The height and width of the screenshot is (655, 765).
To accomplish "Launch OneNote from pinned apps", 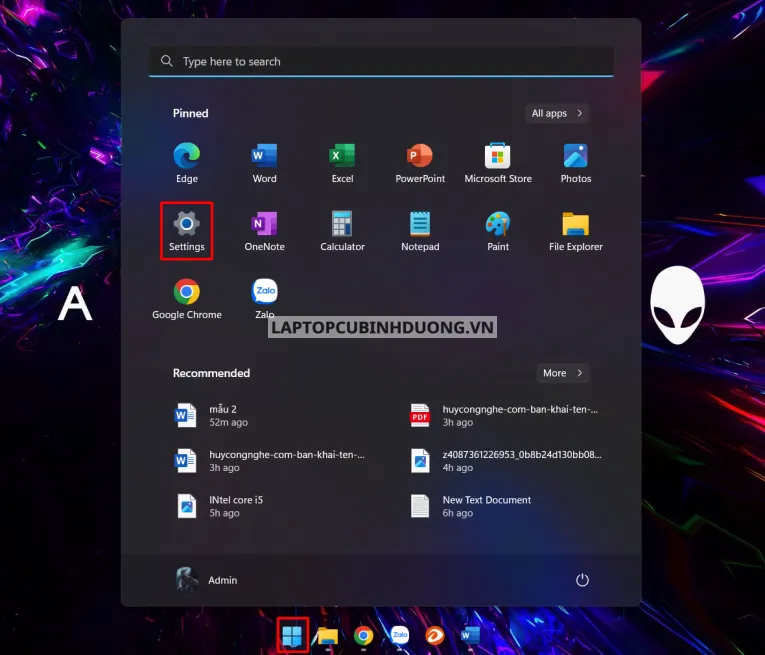I will pos(264,231).
